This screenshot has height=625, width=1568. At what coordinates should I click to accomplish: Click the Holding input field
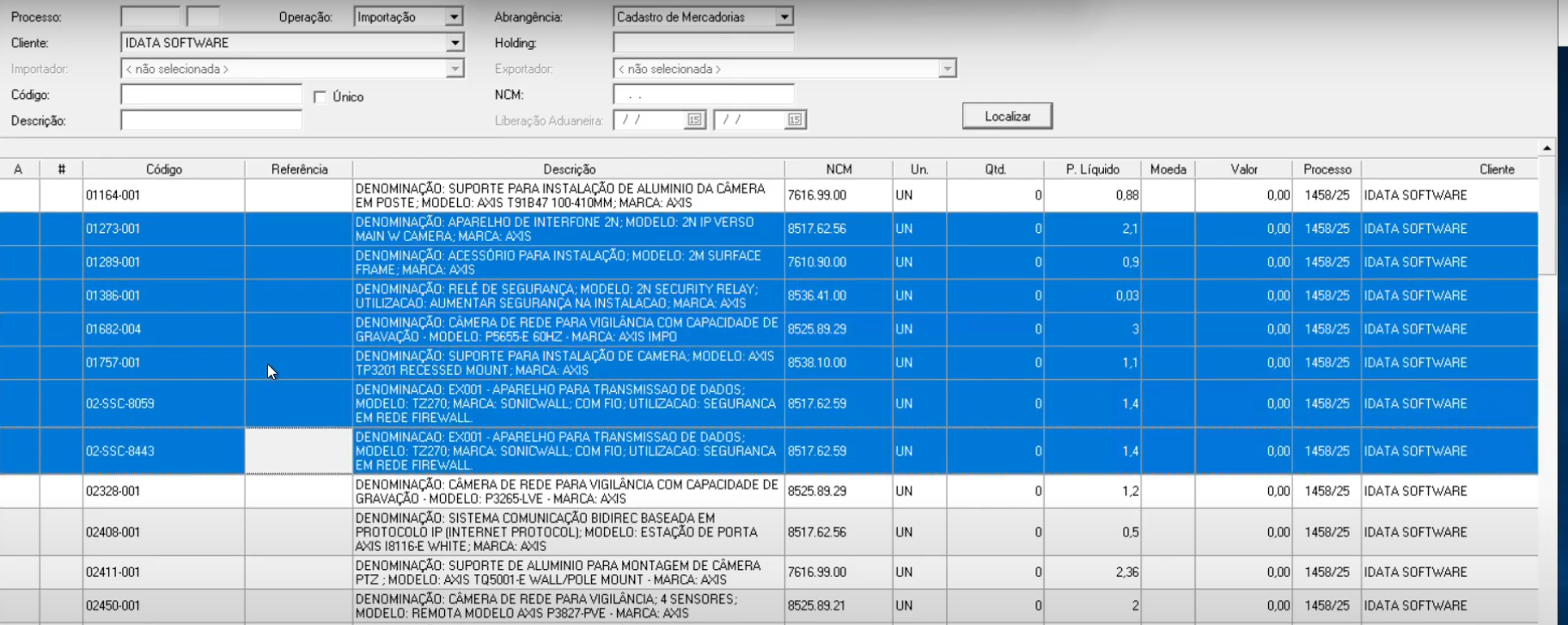(703, 43)
